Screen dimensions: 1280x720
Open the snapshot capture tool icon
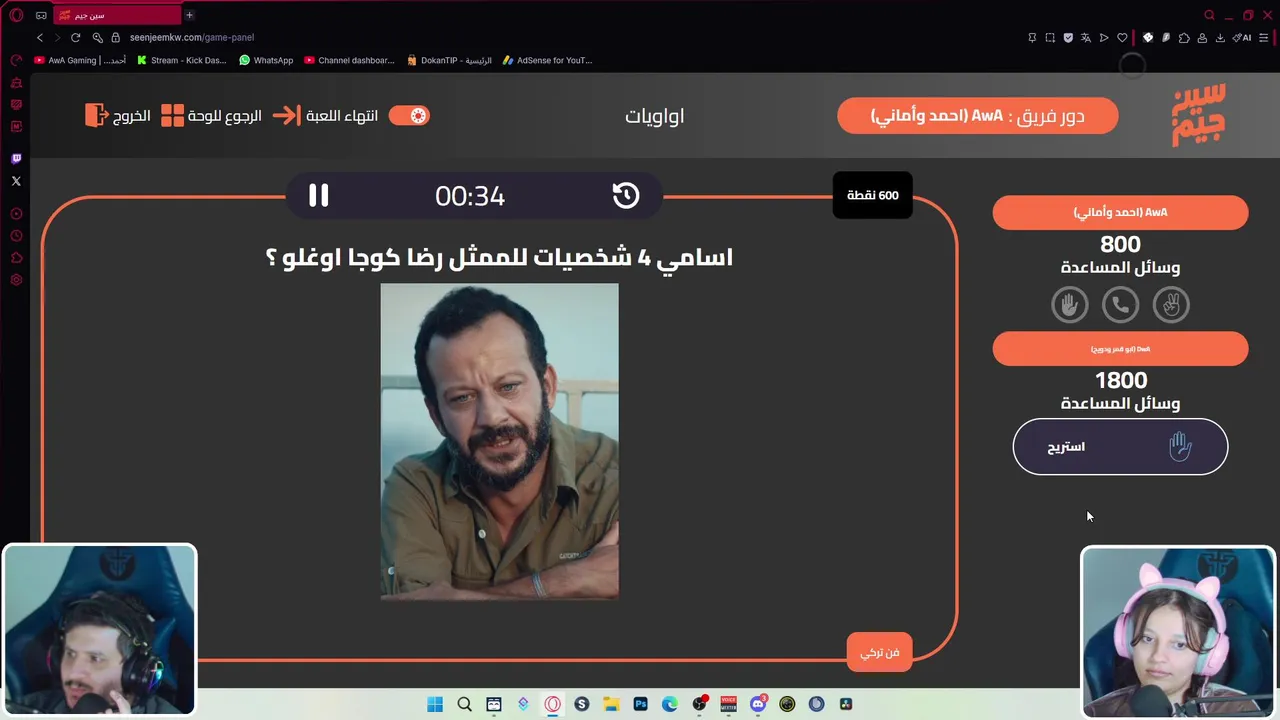click(1050, 38)
